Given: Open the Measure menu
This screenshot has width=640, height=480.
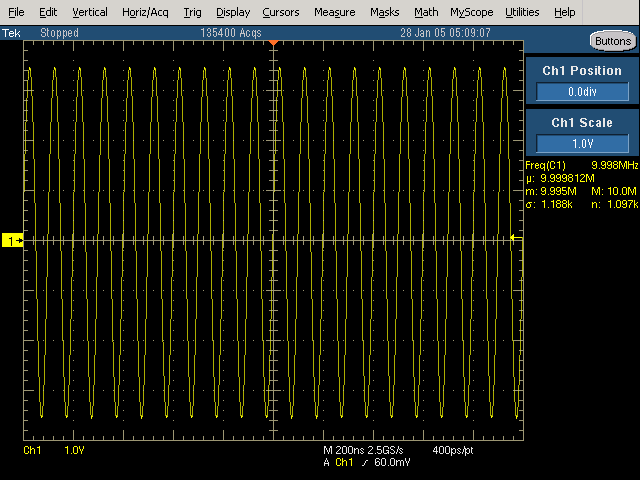Looking at the screenshot, I should pyautogui.click(x=334, y=12).
